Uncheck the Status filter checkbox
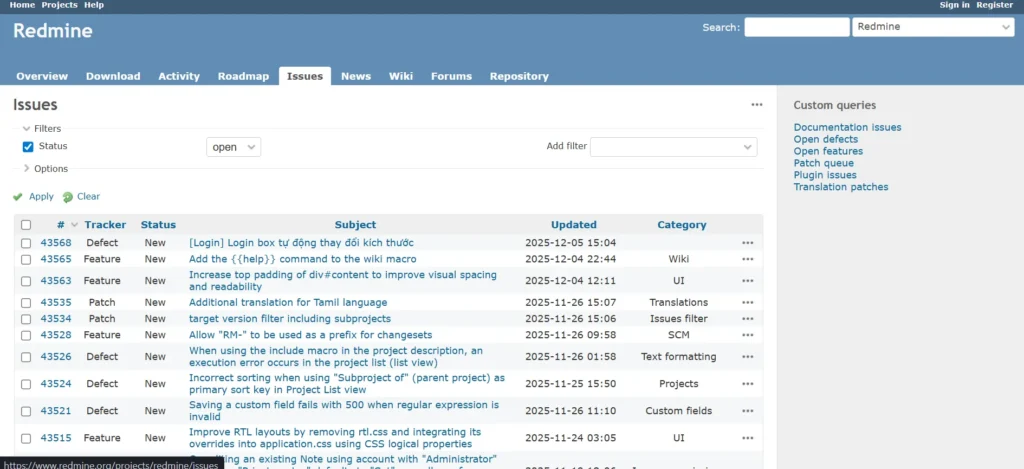The height and width of the screenshot is (469, 1024). click(x=27, y=146)
